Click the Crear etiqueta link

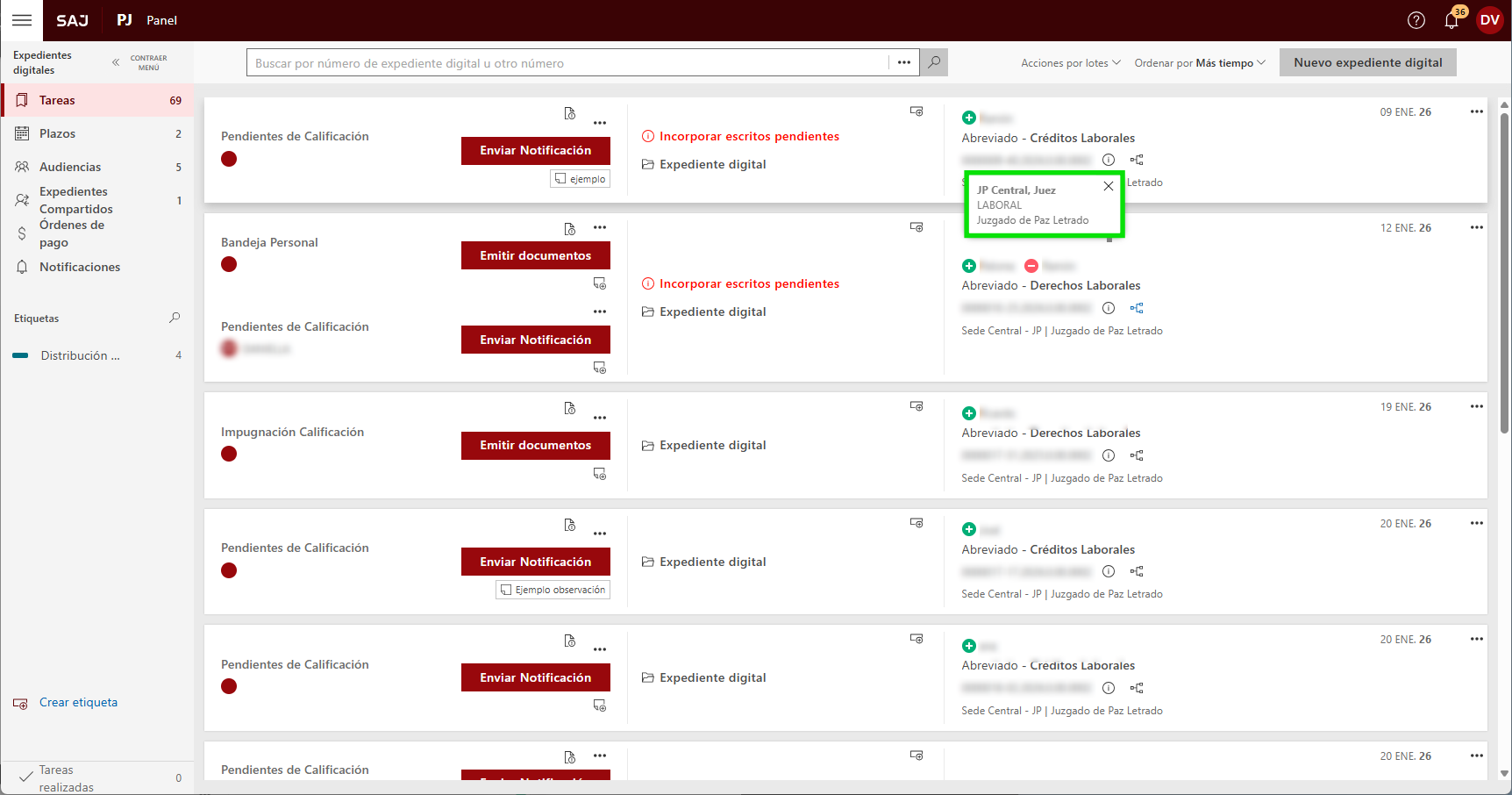click(78, 702)
